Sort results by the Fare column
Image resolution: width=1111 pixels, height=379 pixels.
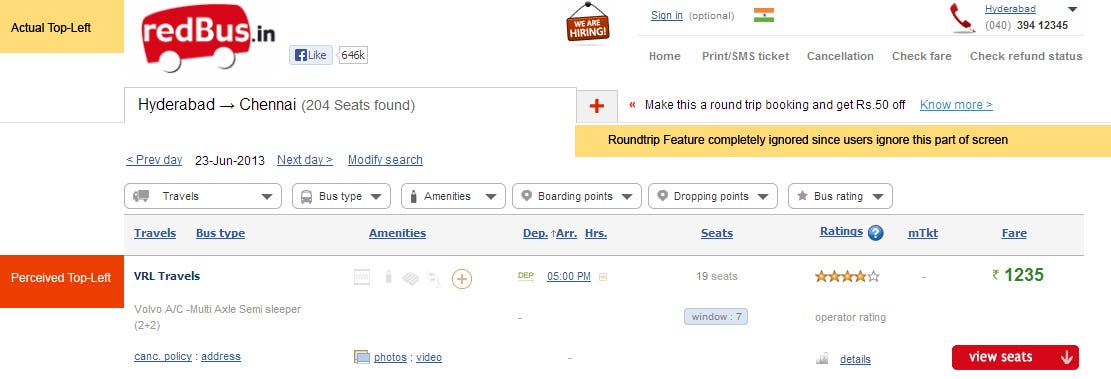[x=1014, y=233]
